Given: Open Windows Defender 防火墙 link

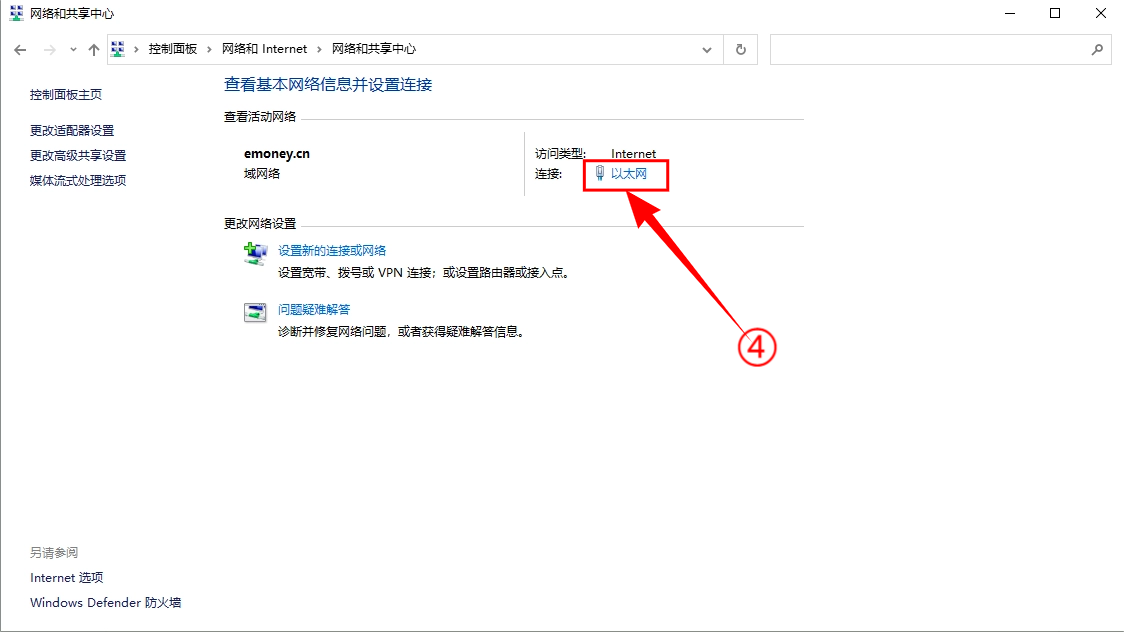Looking at the screenshot, I should 105,603.
